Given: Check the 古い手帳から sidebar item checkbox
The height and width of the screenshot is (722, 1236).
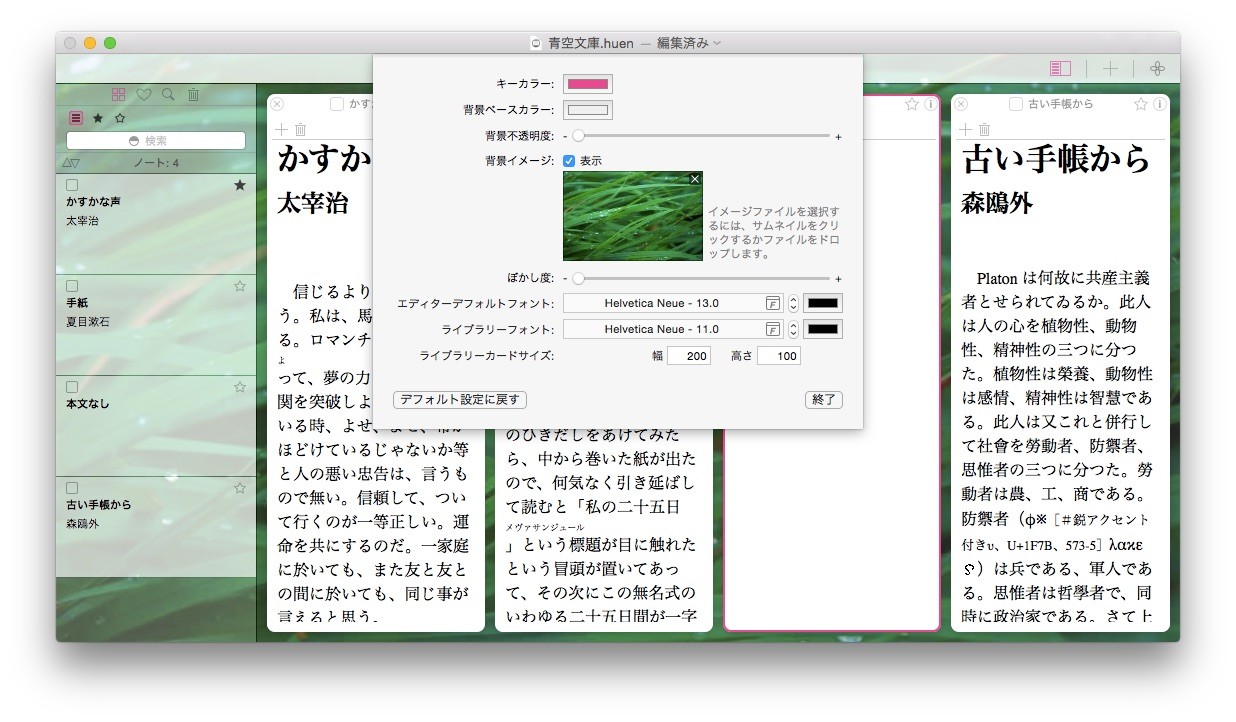Looking at the screenshot, I should (72, 488).
